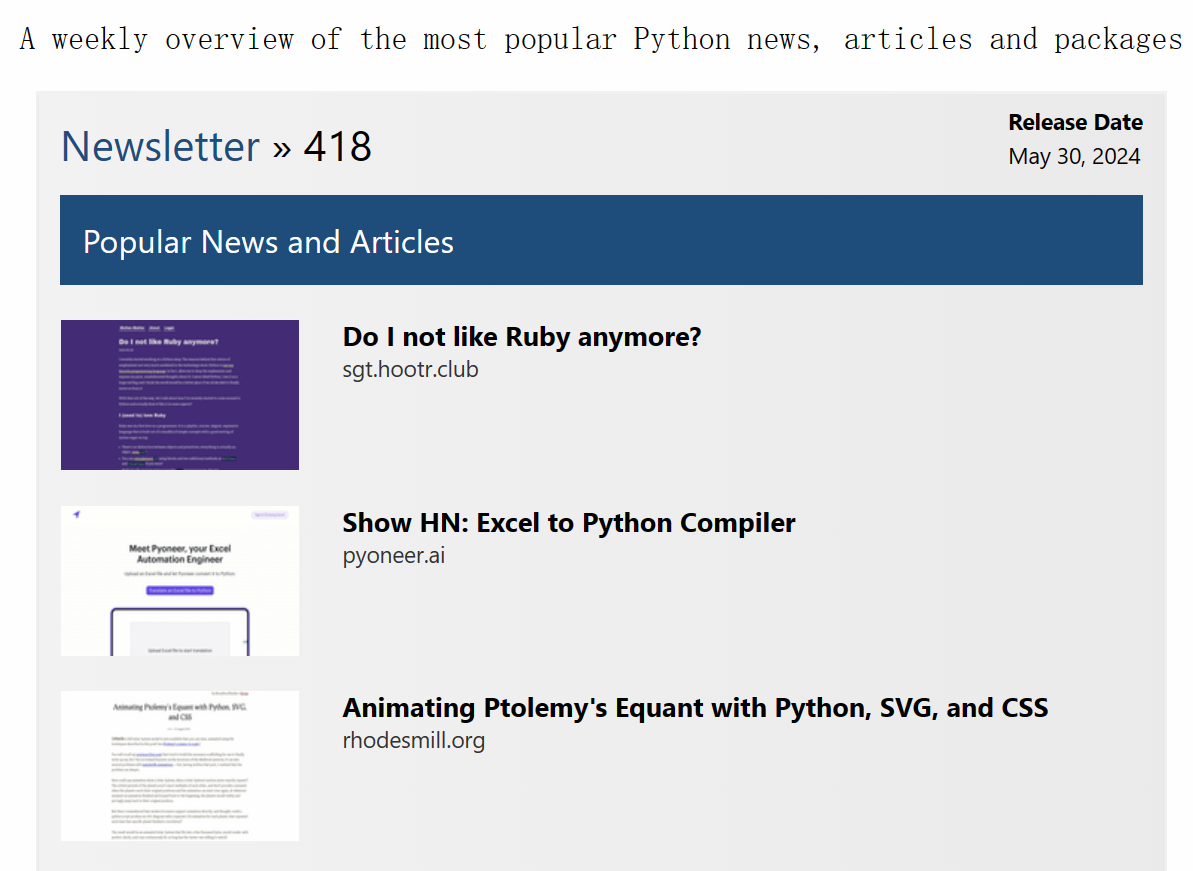Click the sgt.hootr.club domain text

point(410,370)
